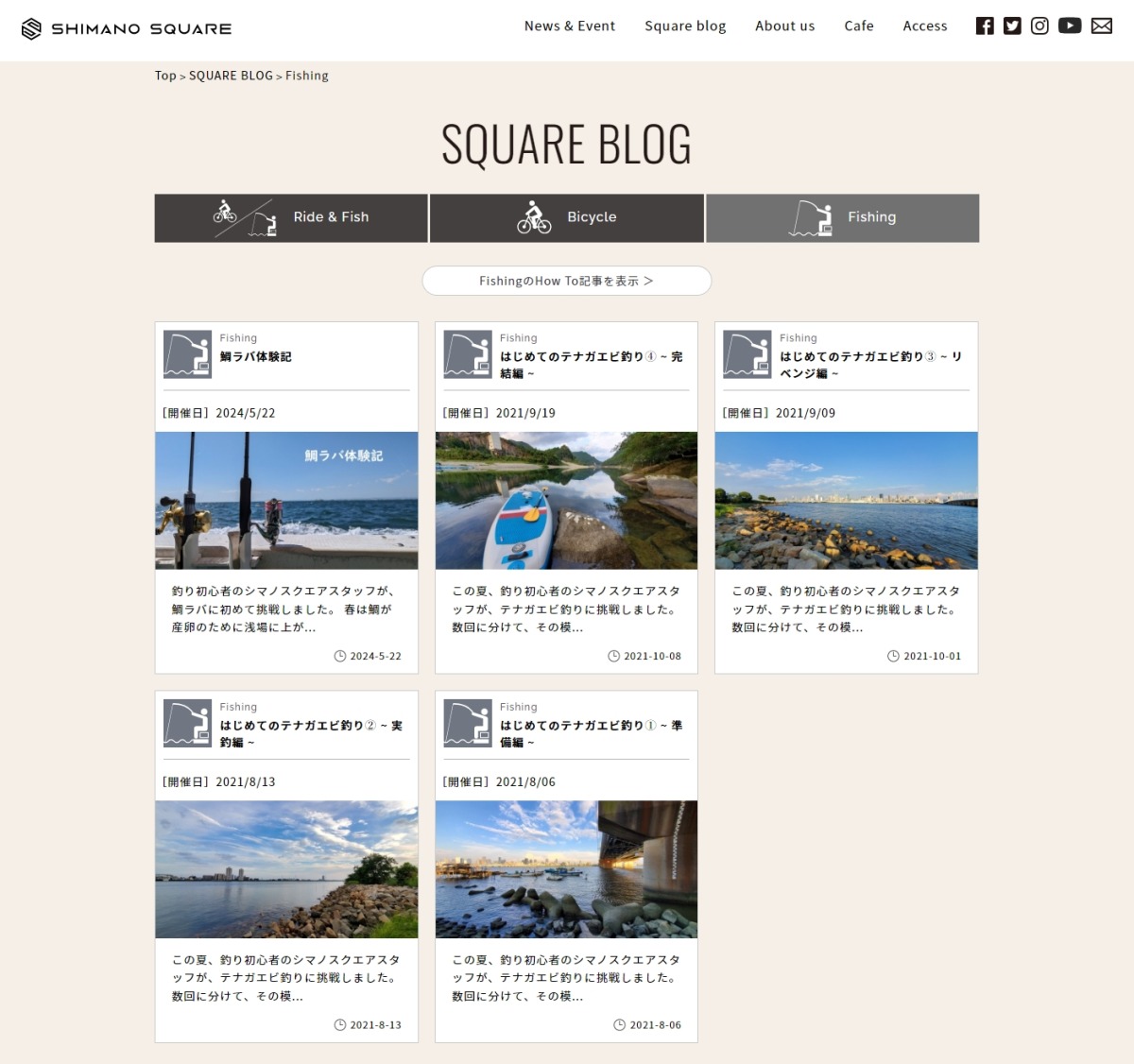
Task: Click fishing icon on 鯛ラバ体験記 card
Action: point(187,354)
